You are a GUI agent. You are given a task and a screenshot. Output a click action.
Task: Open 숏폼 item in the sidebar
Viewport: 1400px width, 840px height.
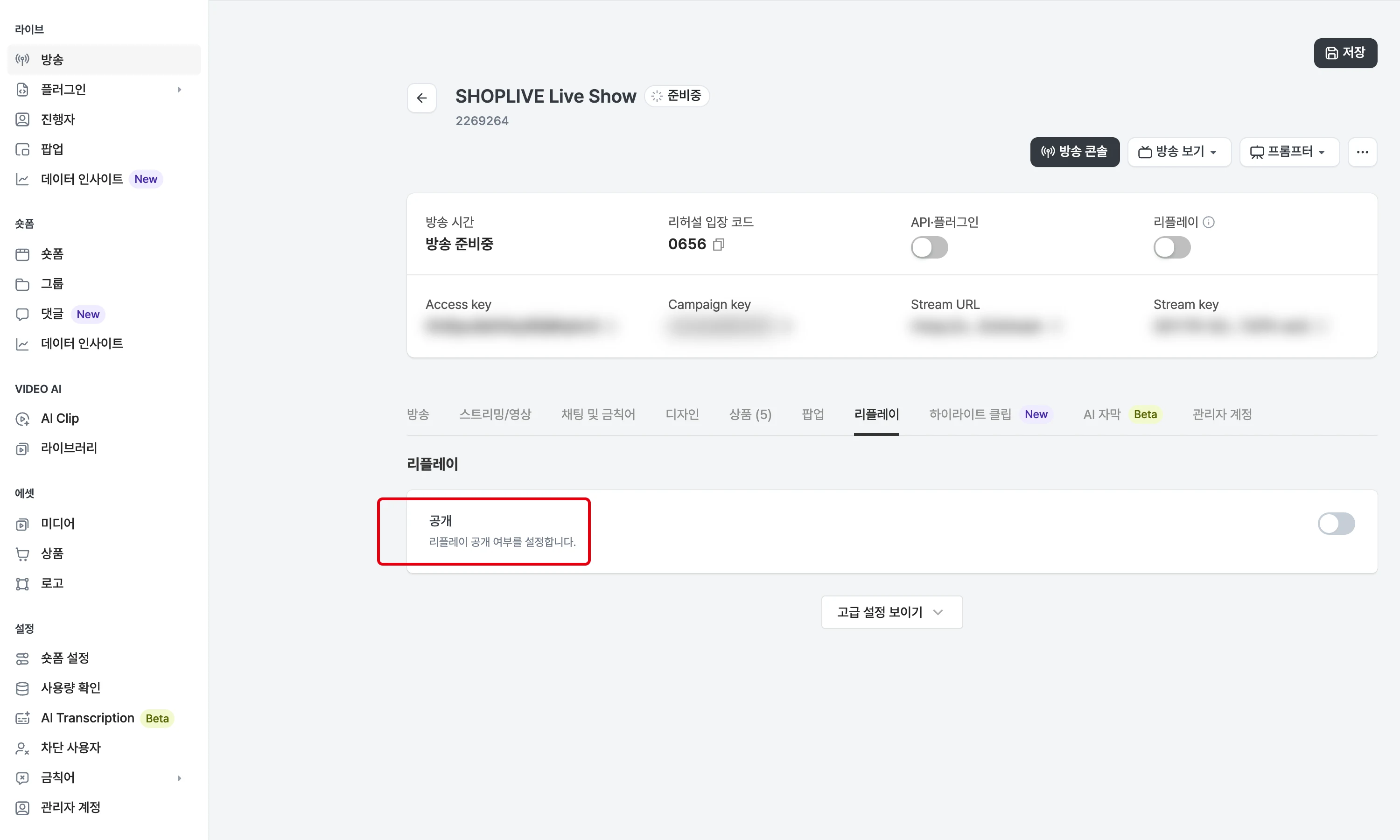(x=104, y=254)
